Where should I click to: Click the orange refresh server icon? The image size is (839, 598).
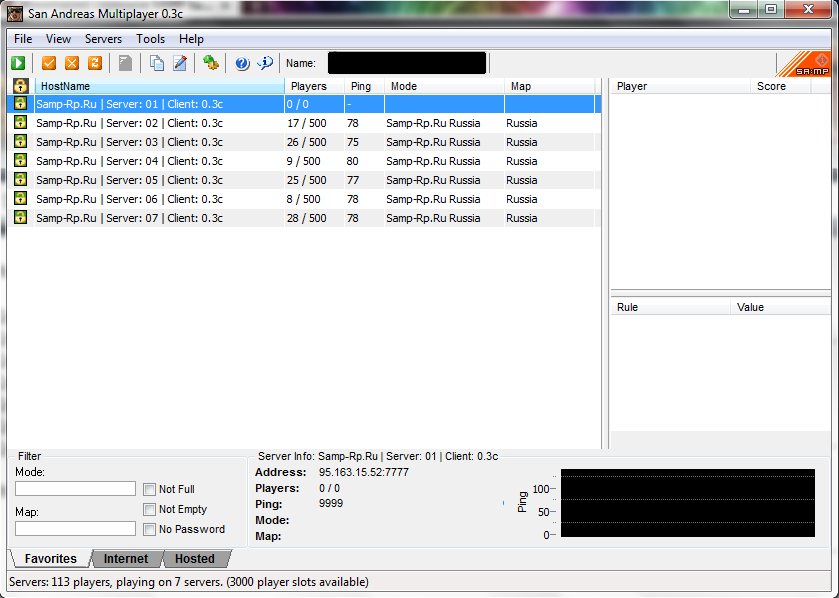95,63
